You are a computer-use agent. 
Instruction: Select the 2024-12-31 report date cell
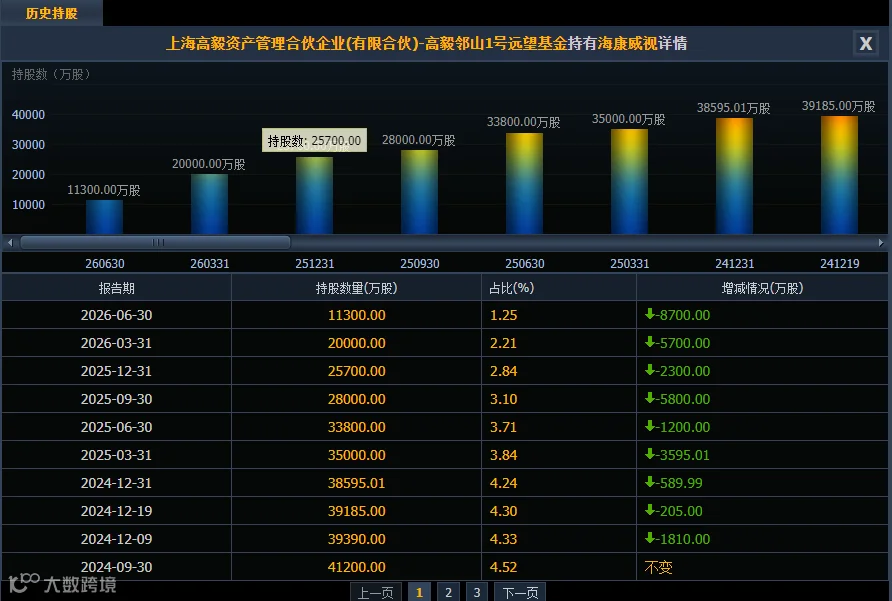pyautogui.click(x=117, y=483)
